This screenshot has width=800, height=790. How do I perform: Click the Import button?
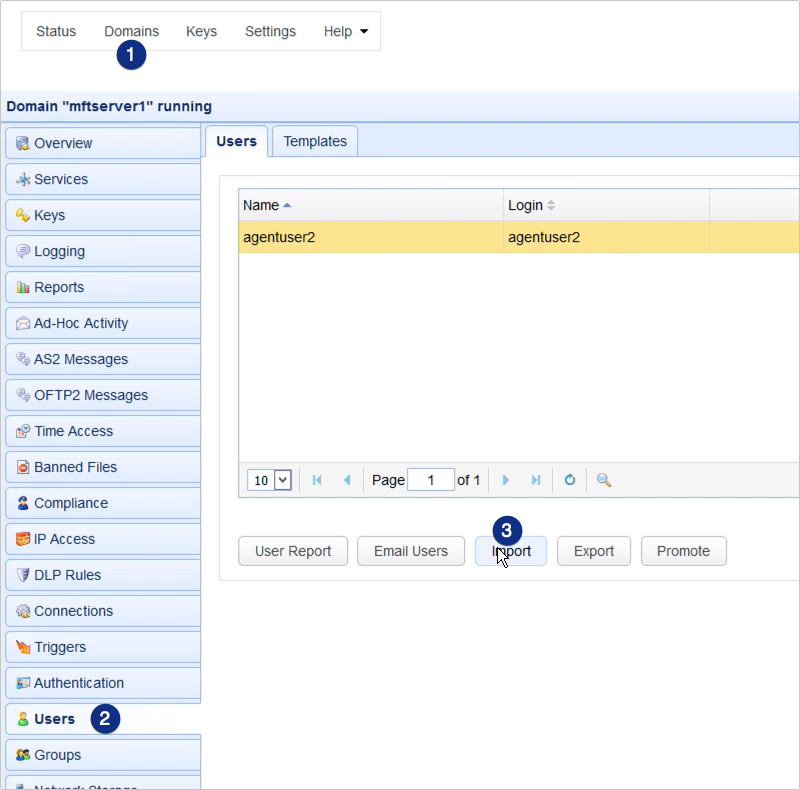[511, 551]
